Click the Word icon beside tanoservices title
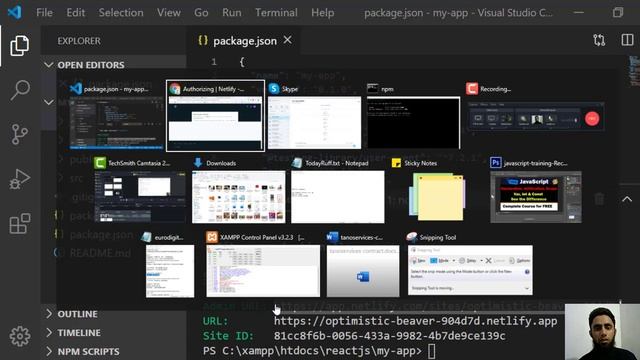The image size is (640, 360). (333, 237)
